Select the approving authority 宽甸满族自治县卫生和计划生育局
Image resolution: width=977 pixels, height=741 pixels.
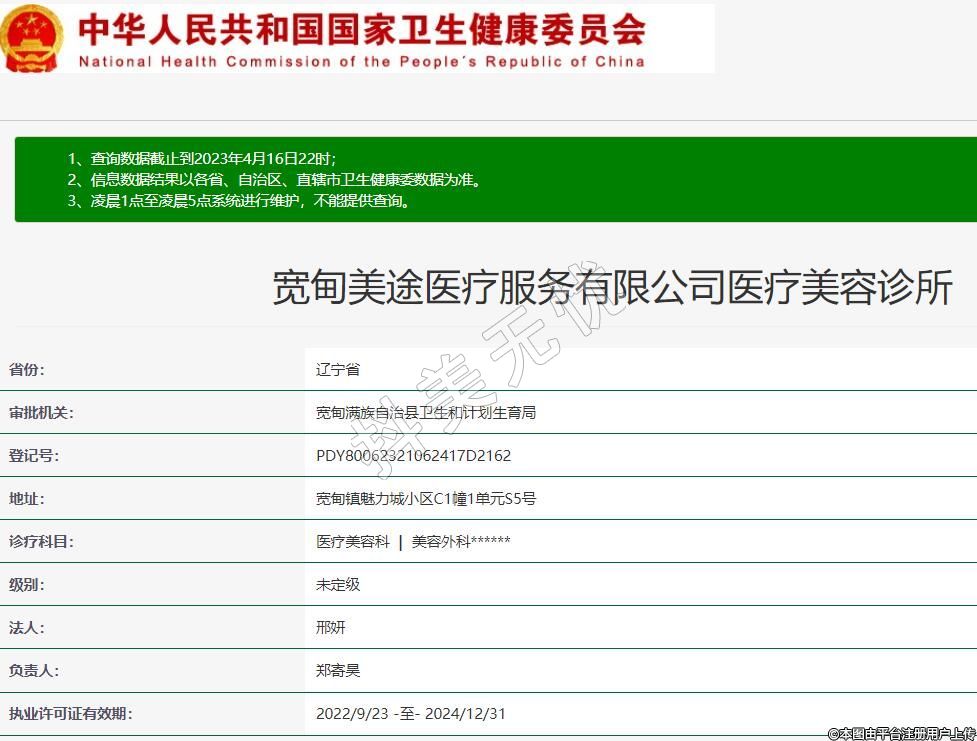426,413
